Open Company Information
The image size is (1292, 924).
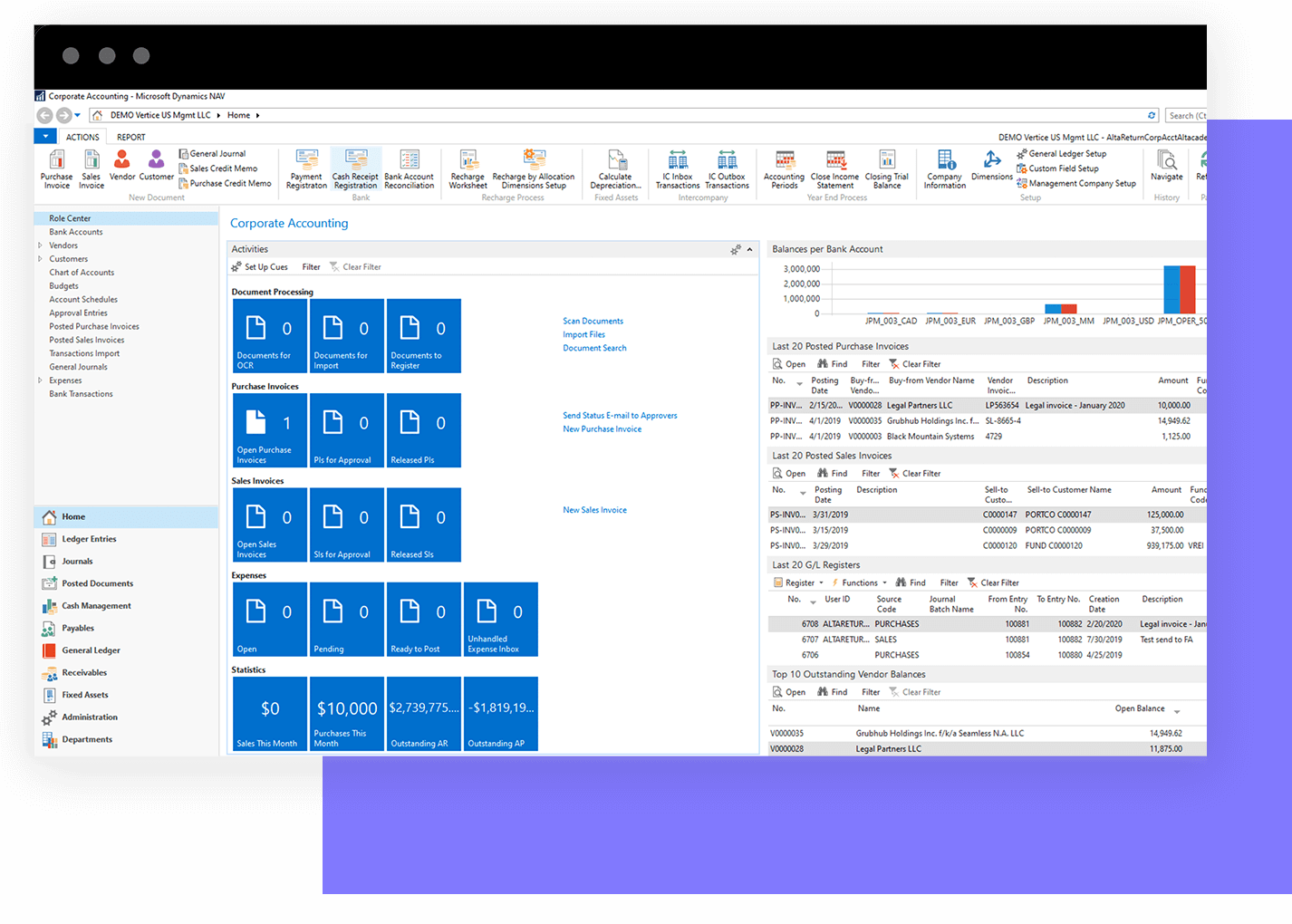(945, 169)
